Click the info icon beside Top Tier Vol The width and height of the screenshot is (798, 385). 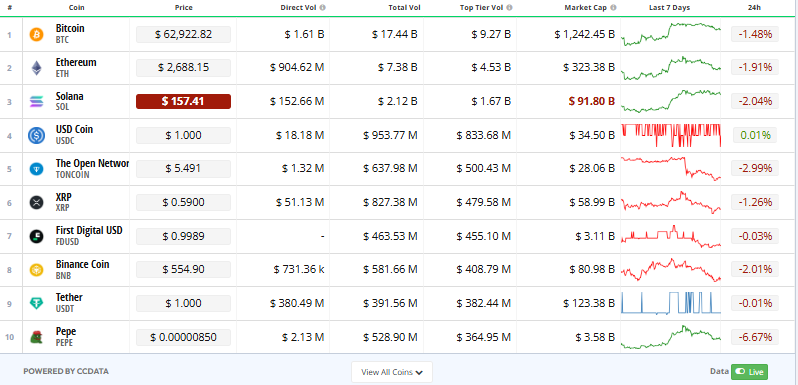[509, 8]
